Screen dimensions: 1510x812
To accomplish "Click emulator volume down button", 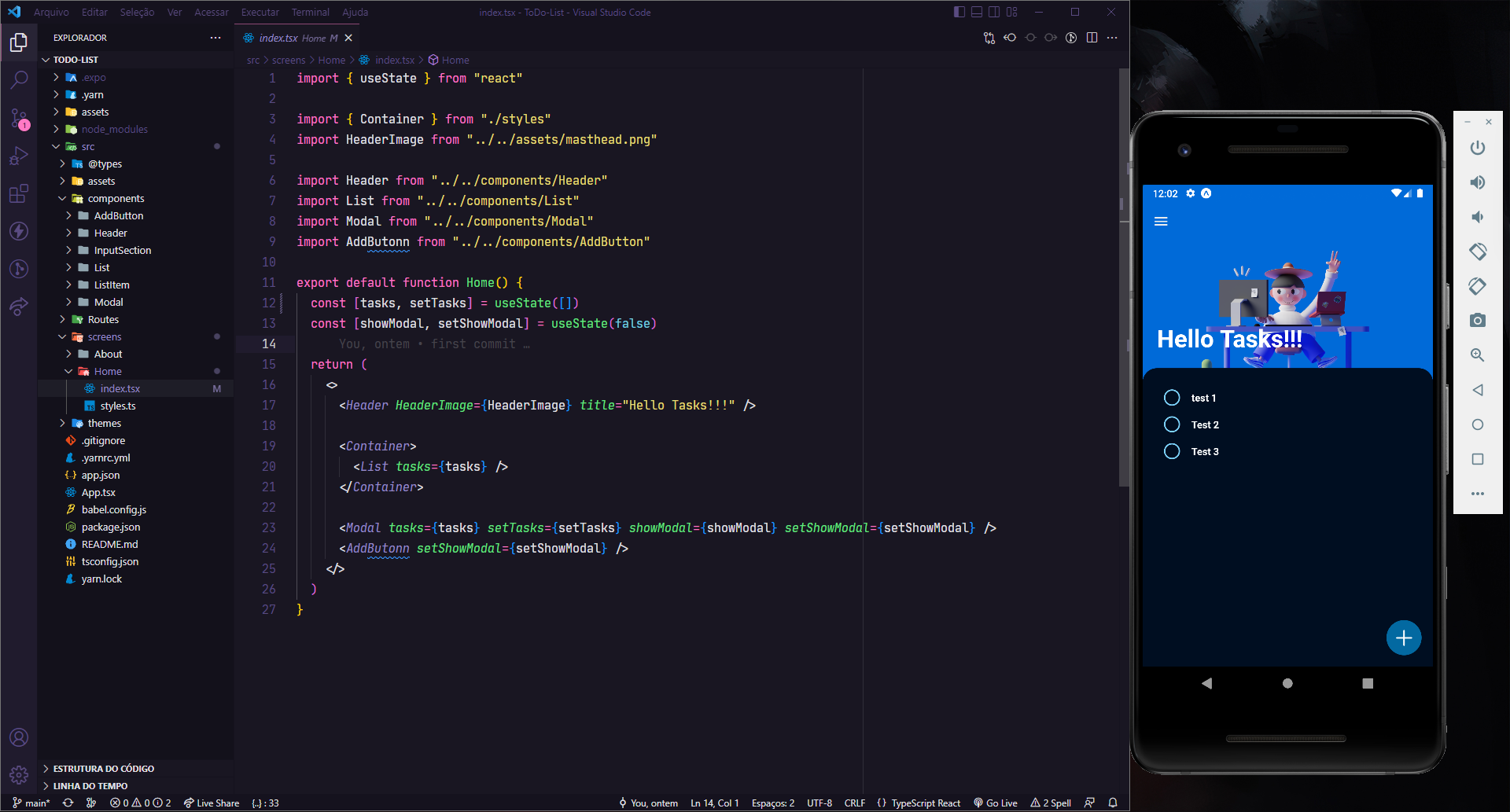I will (1478, 217).
